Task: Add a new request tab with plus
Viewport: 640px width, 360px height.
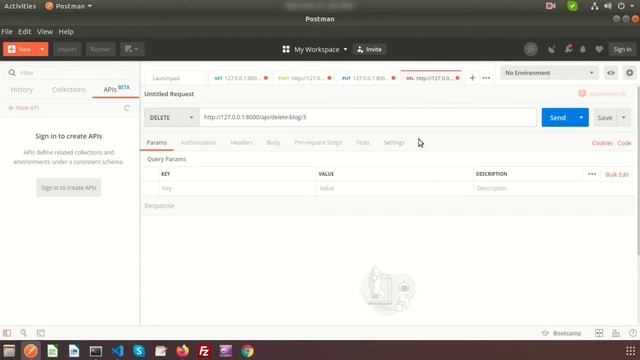Action: click(472, 78)
